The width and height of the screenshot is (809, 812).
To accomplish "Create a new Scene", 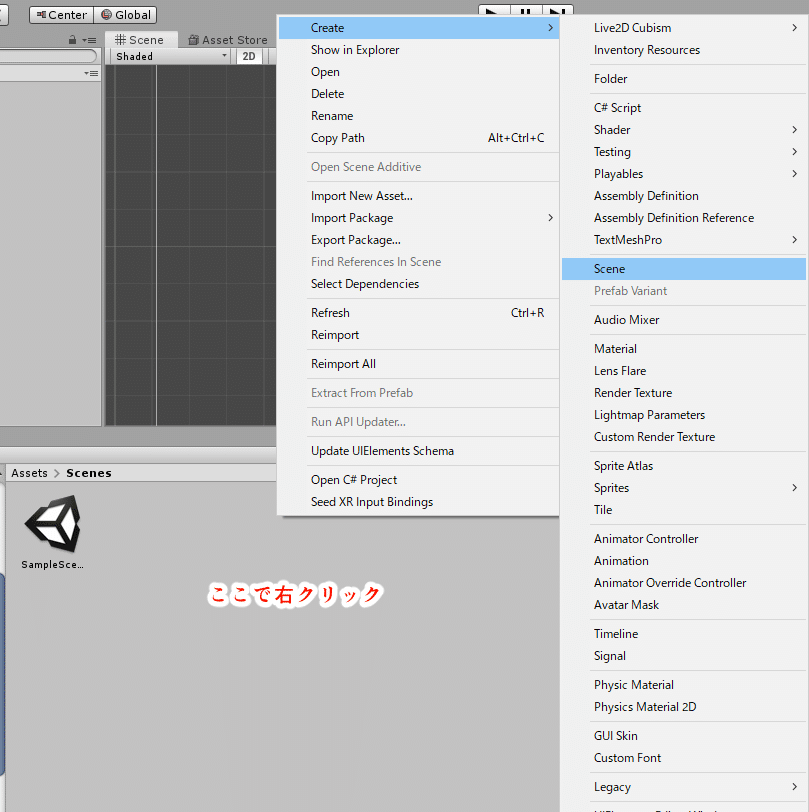I will 684,269.
